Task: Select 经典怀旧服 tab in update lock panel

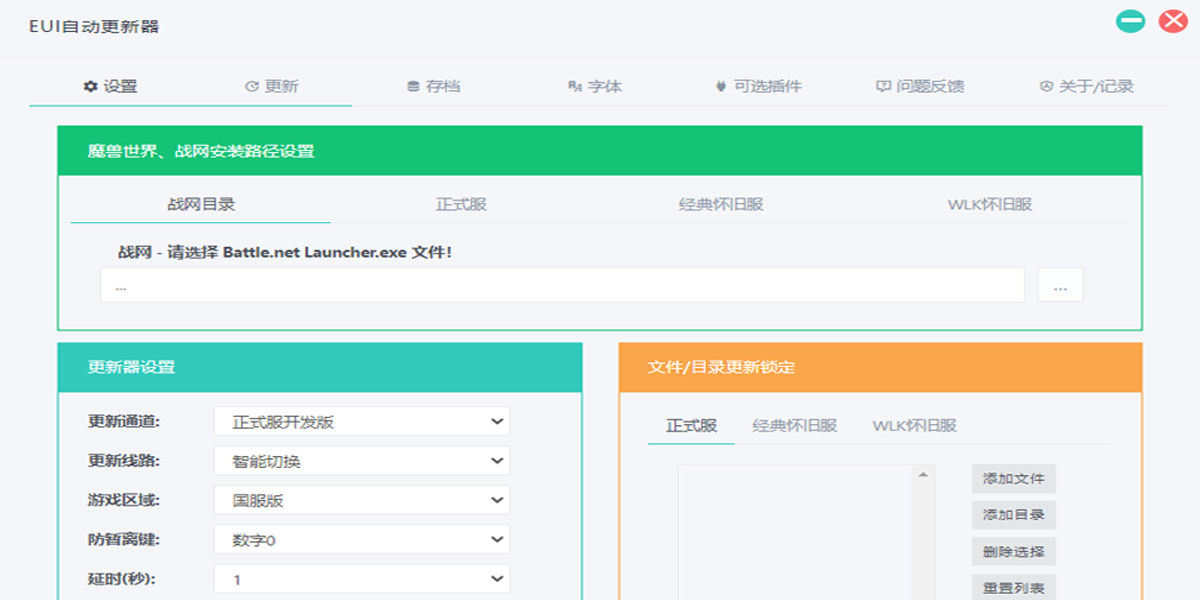Action: 795,425
